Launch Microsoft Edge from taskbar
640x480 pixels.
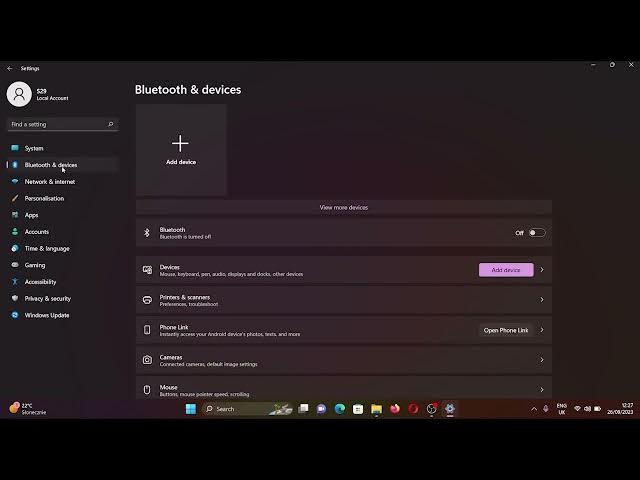pyautogui.click(x=340, y=409)
